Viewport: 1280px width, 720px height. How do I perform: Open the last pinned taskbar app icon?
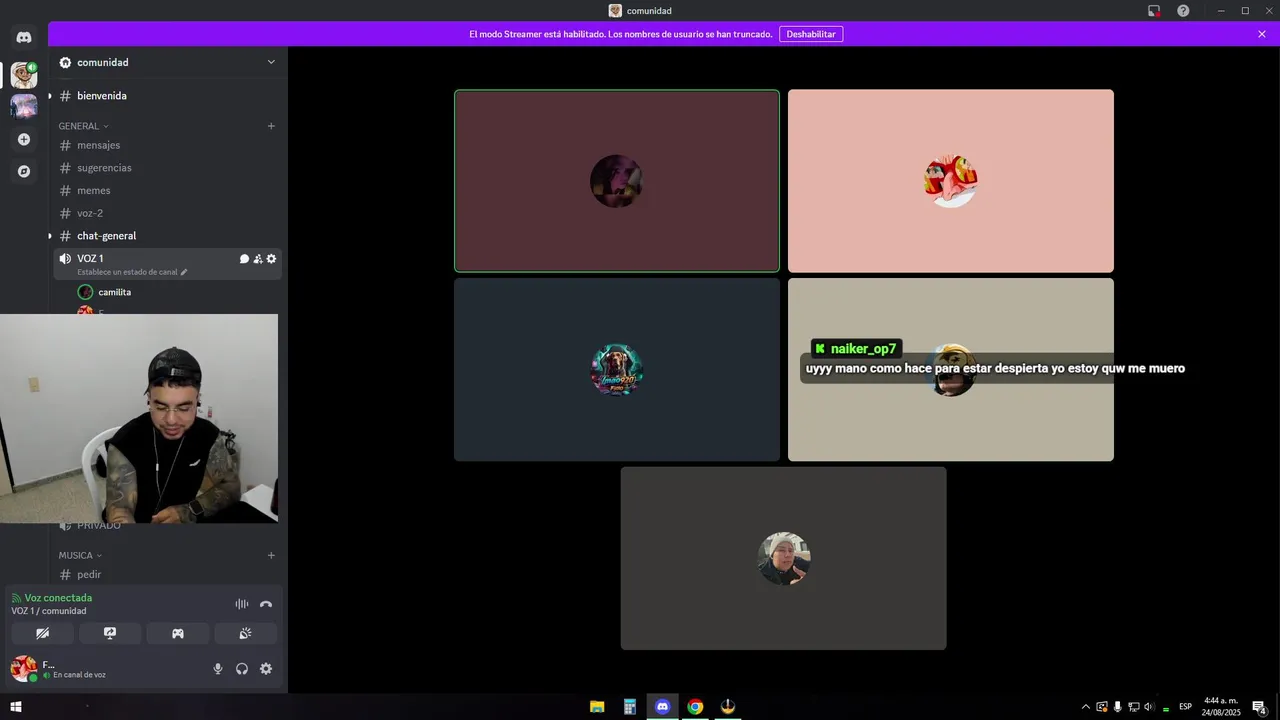tap(728, 707)
